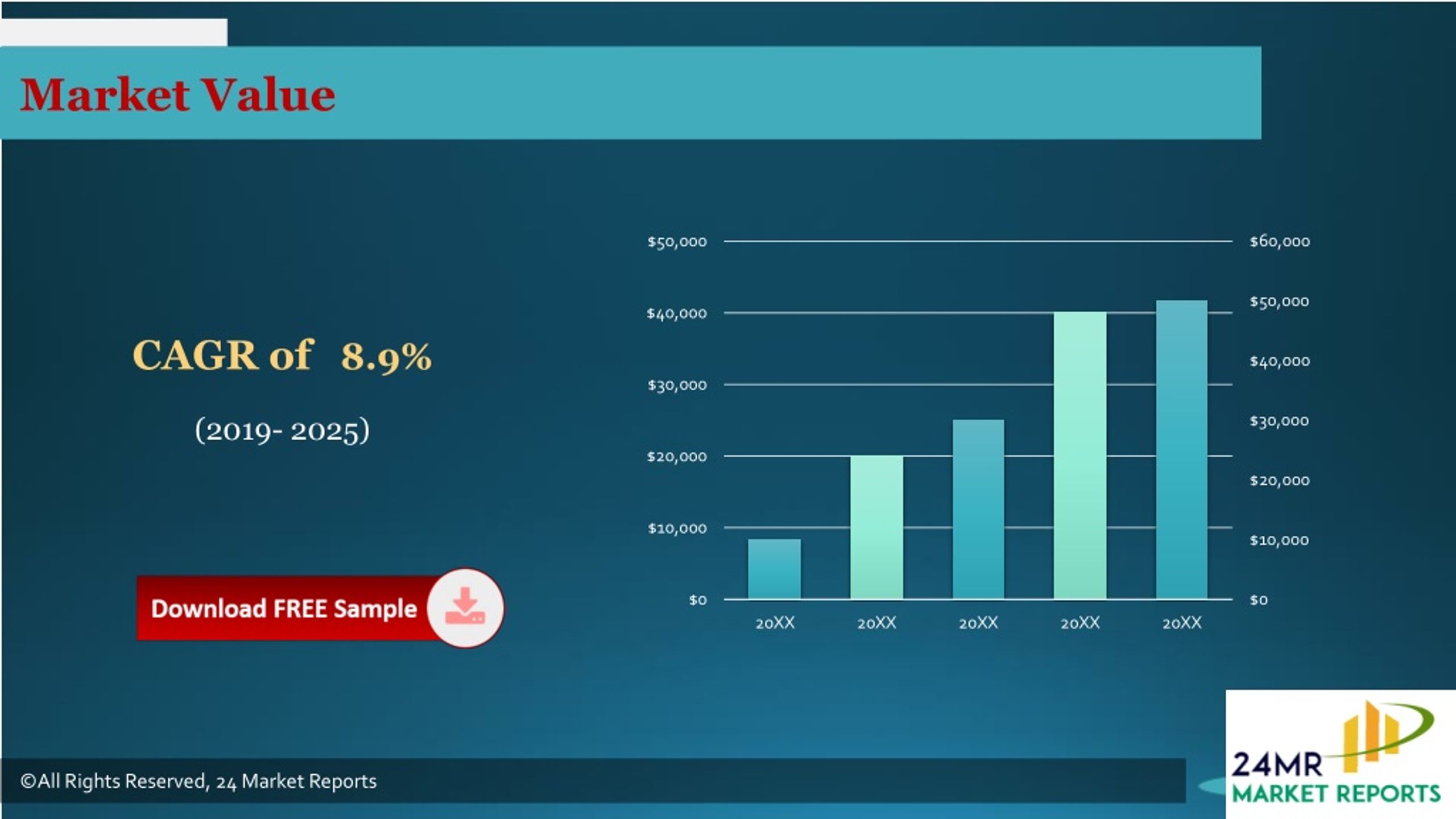Screen dimensions: 1456x819
Task: Click the left axis $40,000 label
Action: 677,313
